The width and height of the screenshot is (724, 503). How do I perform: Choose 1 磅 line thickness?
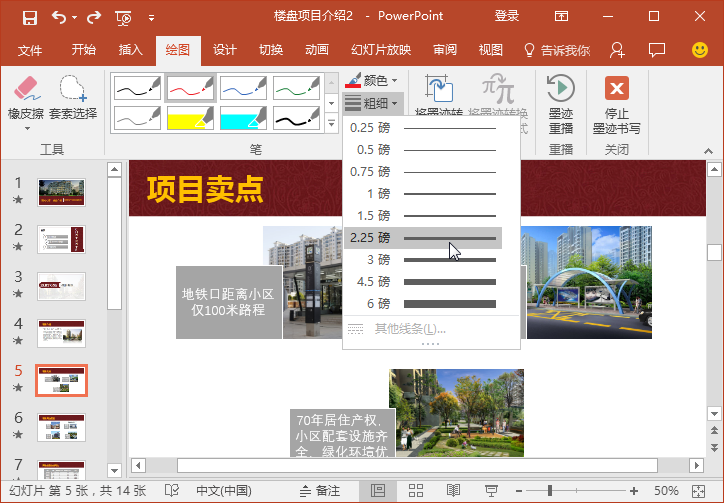(423, 194)
